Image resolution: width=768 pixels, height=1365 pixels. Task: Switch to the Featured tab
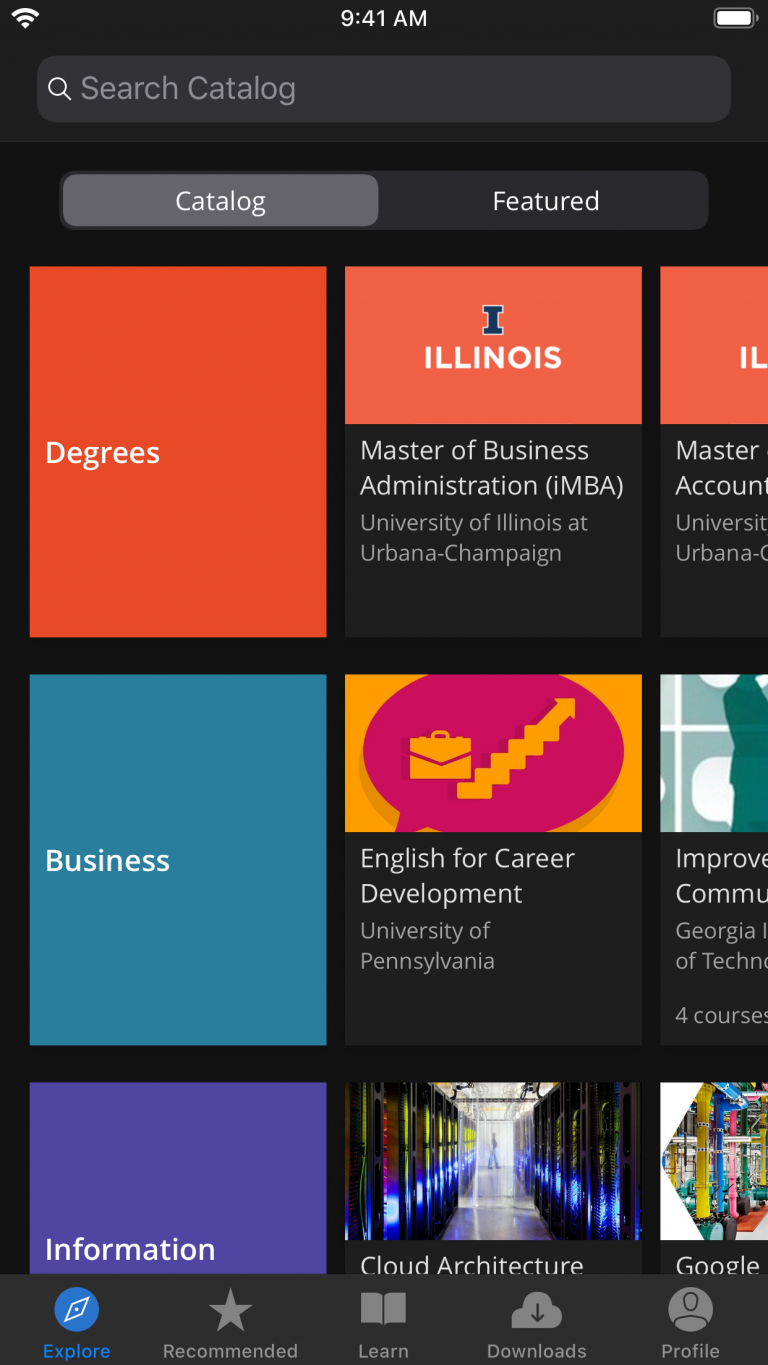[x=545, y=200]
